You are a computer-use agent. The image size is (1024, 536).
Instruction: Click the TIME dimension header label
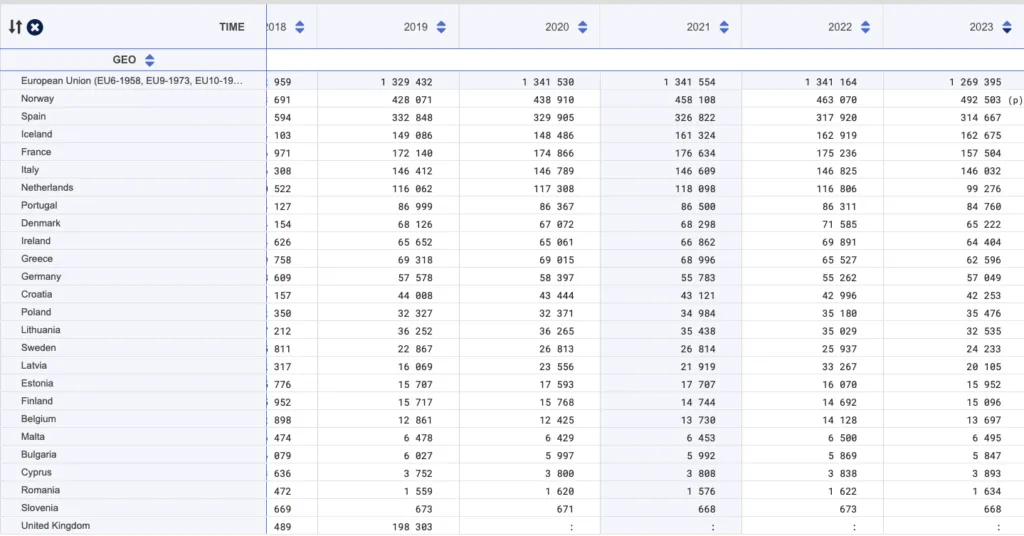tap(231, 27)
